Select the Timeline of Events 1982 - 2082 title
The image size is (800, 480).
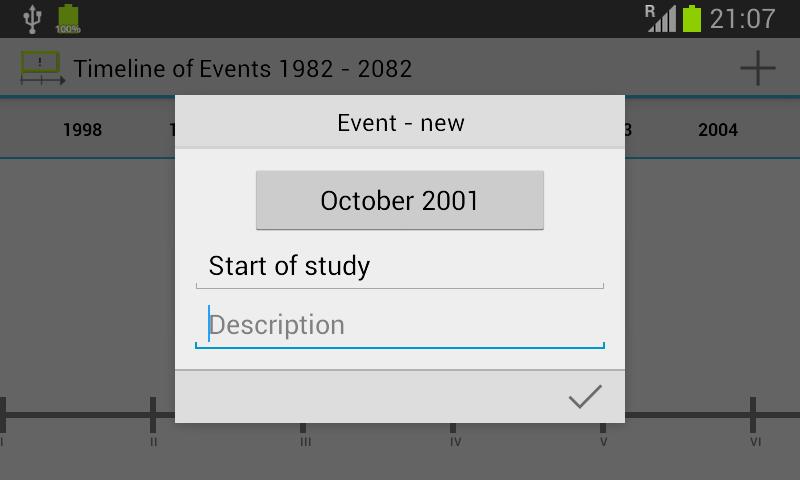coord(243,69)
